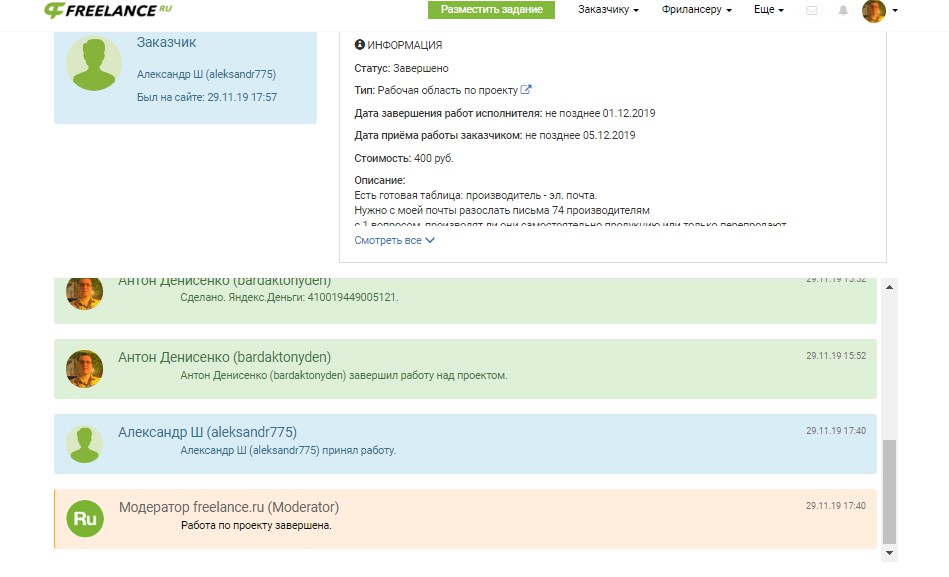Click the timestamp 29.11.19 15:52
Screen dimensions: 949x577
point(836,356)
